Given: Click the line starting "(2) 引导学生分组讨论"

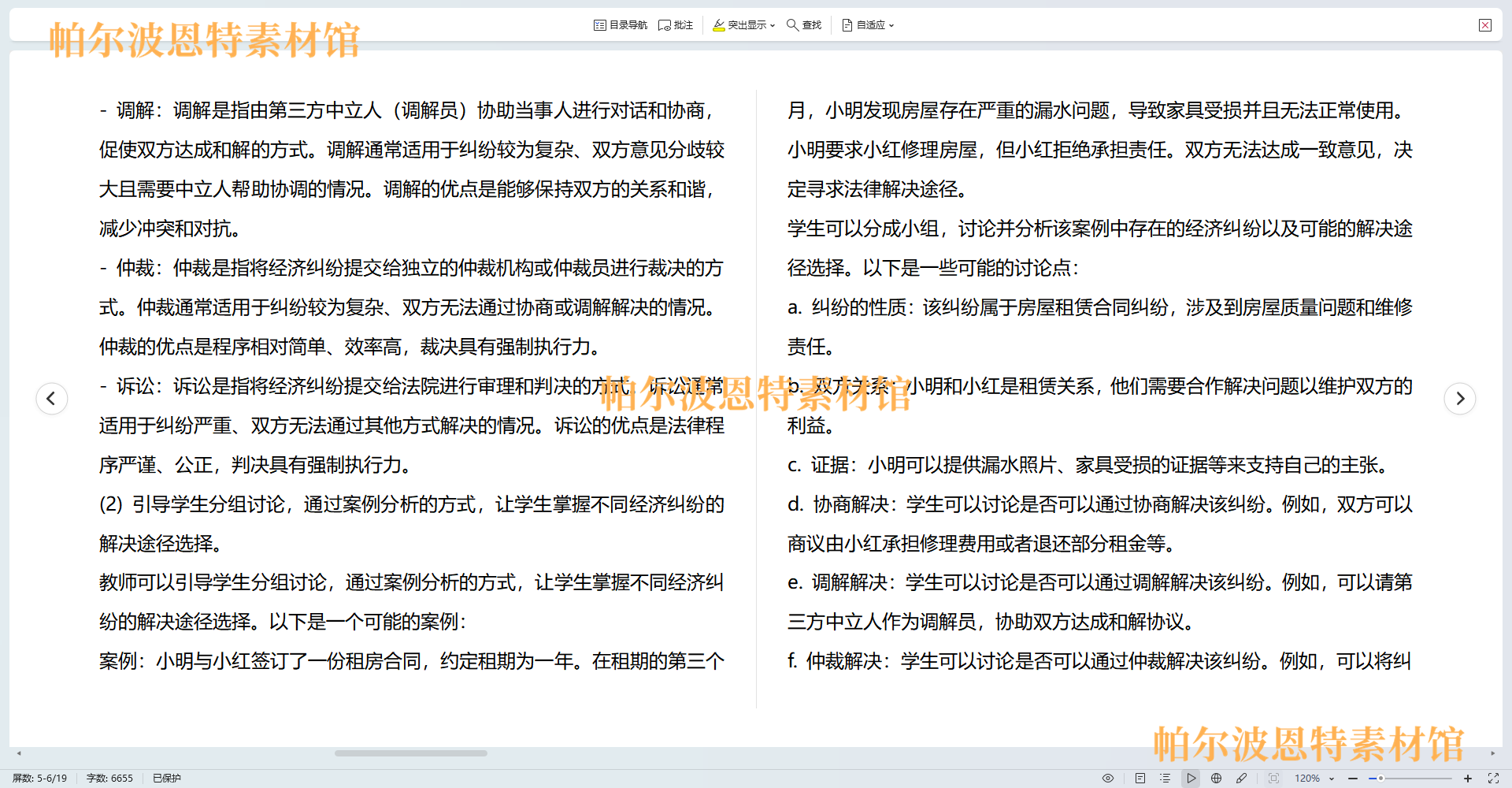Looking at the screenshot, I should 411,505.
